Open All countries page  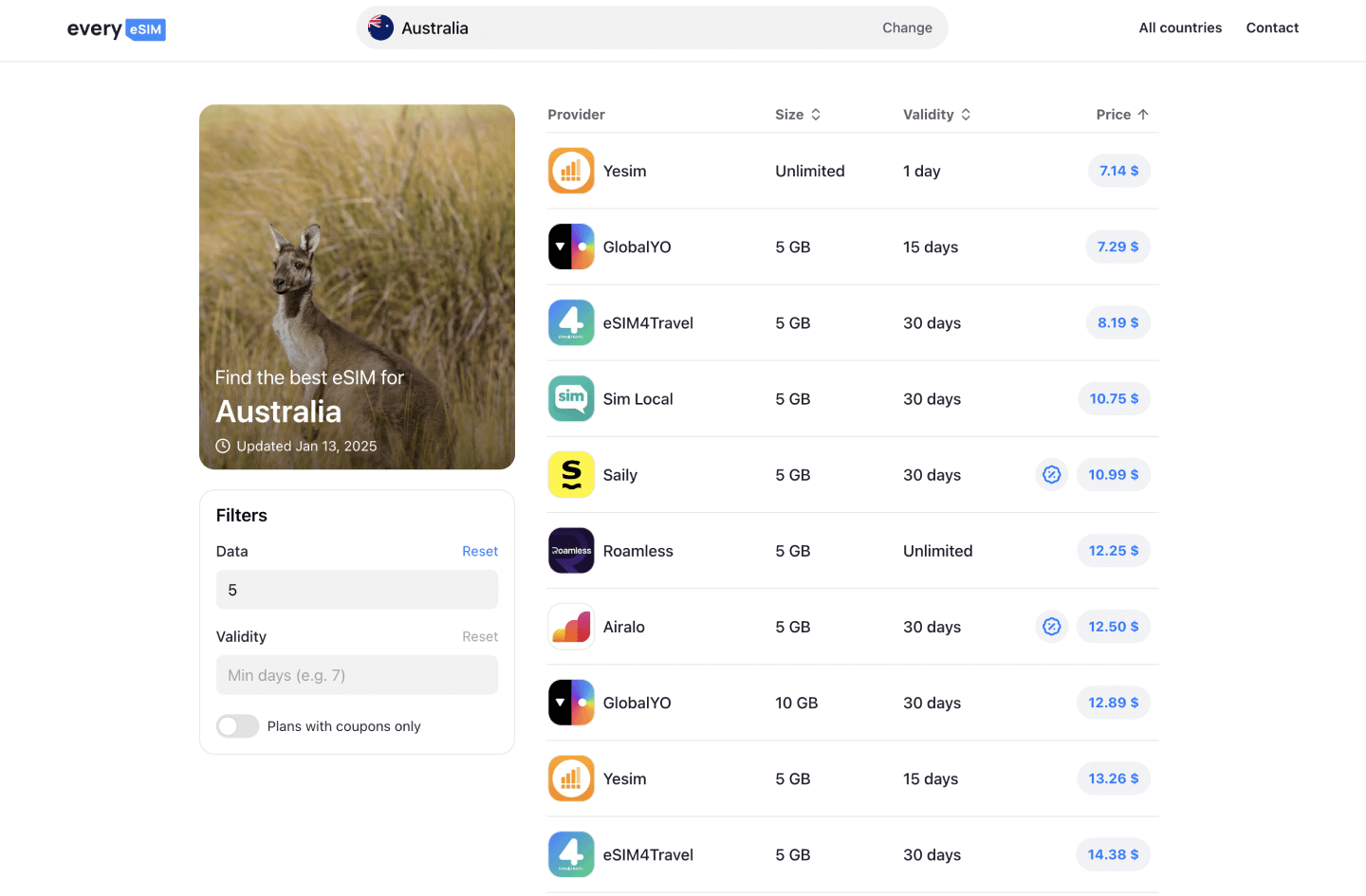(x=1180, y=27)
